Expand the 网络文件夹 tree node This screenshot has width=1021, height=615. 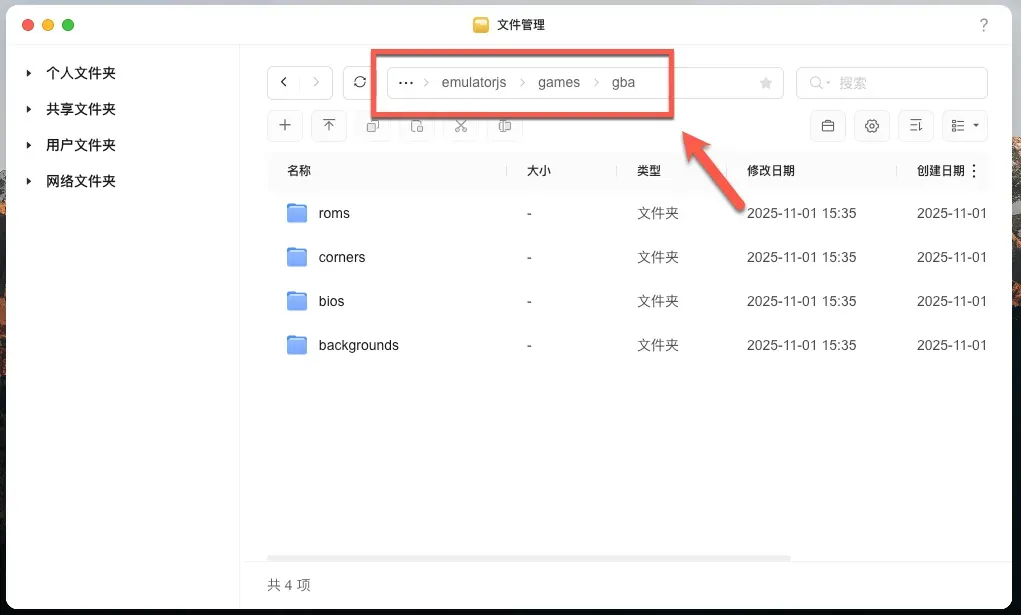[30, 182]
